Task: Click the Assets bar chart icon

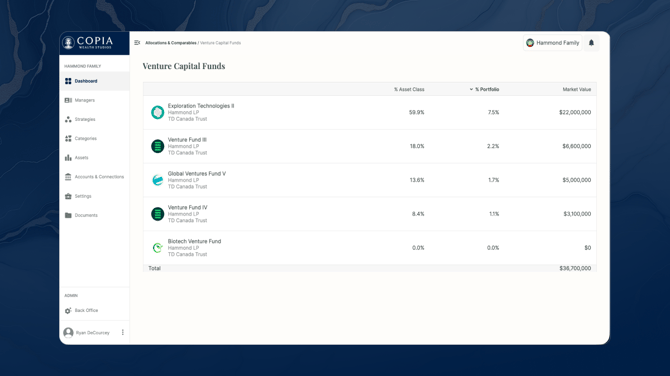Action: pyautogui.click(x=68, y=158)
